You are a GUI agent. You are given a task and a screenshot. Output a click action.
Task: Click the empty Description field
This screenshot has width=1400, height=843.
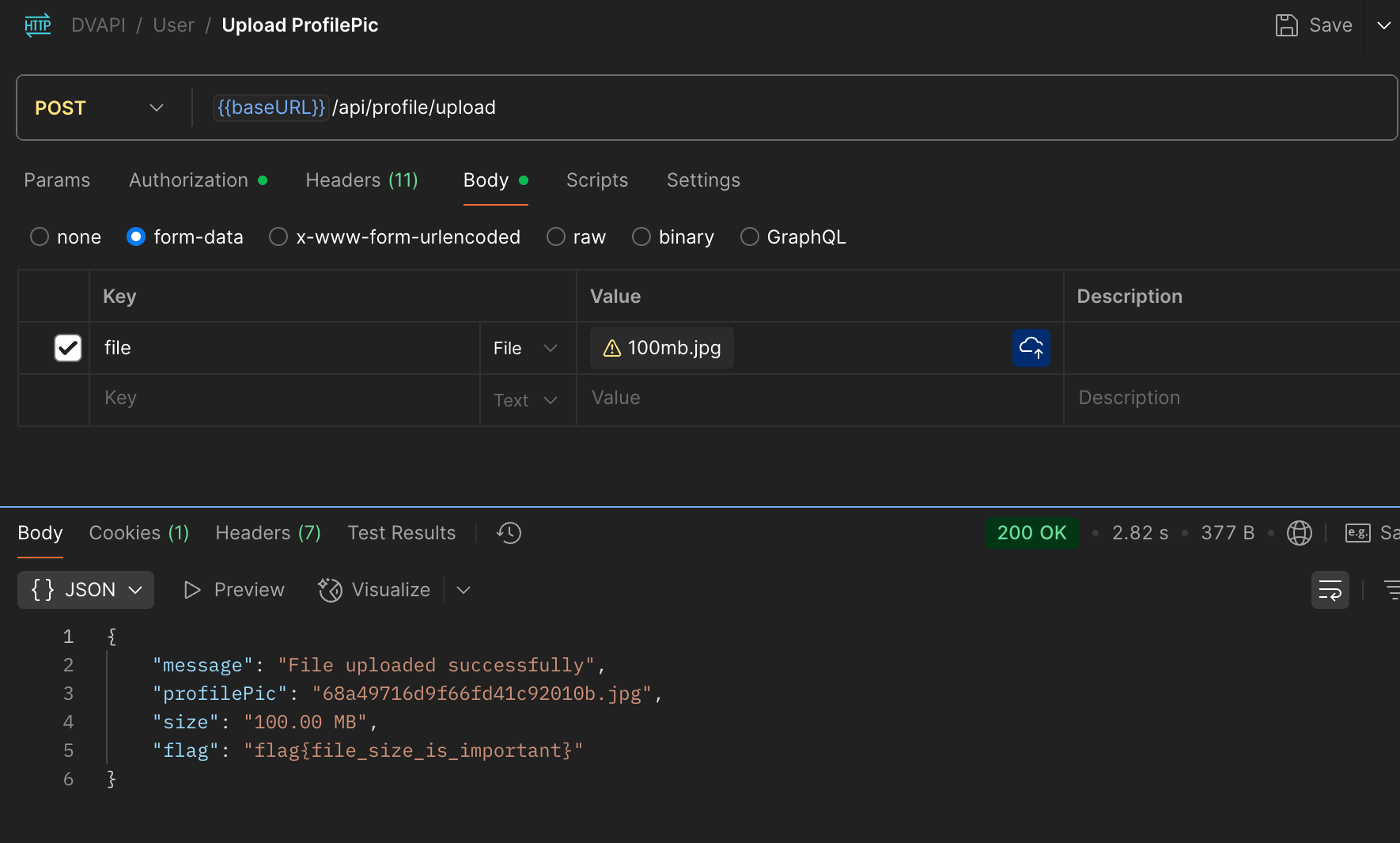(1232, 399)
